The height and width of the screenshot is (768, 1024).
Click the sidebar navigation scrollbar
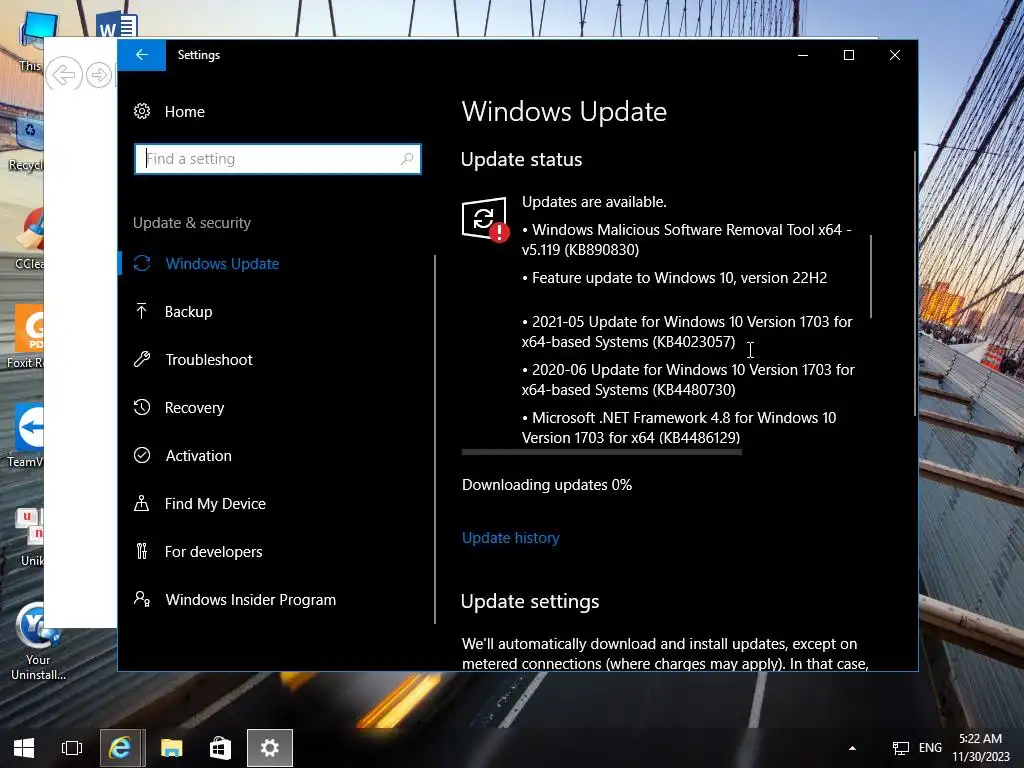point(435,440)
